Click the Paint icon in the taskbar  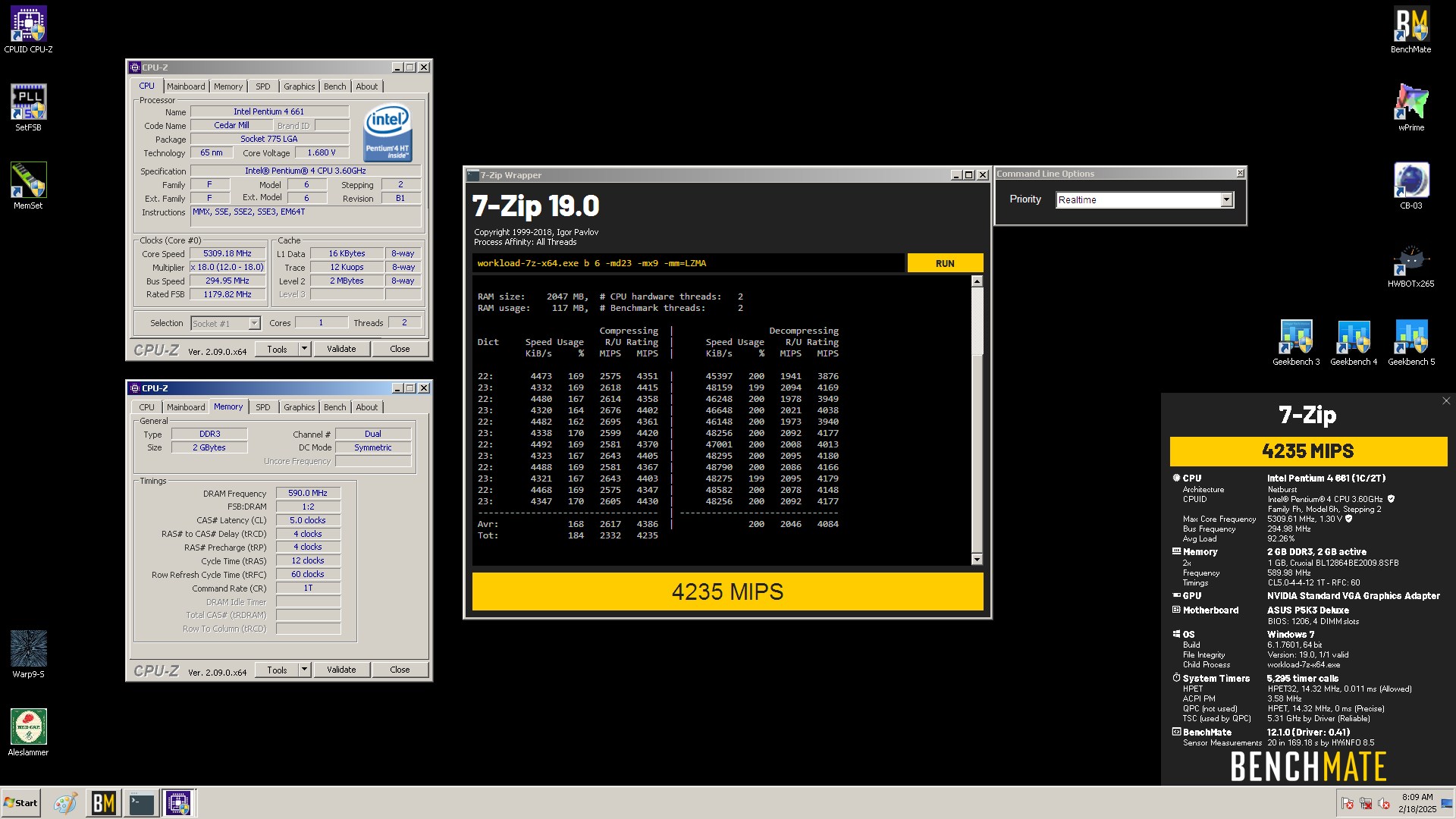[65, 803]
